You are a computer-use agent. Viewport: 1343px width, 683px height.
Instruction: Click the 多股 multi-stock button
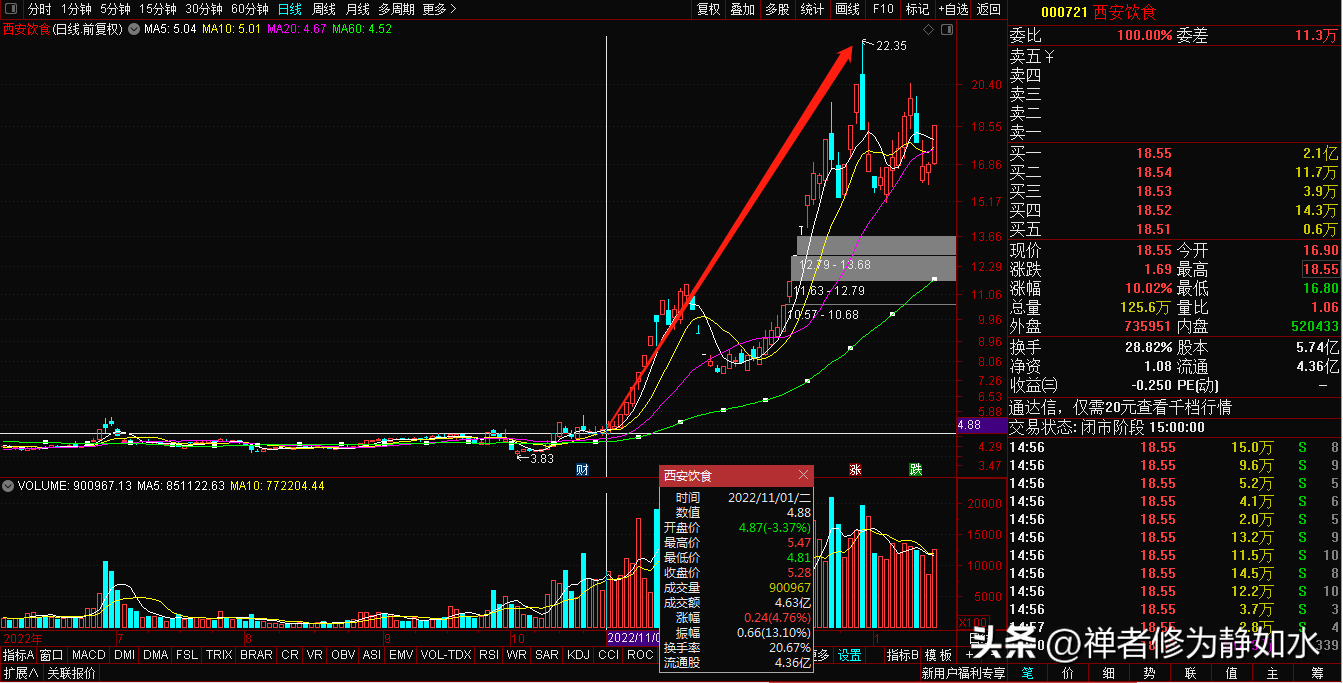click(x=777, y=9)
